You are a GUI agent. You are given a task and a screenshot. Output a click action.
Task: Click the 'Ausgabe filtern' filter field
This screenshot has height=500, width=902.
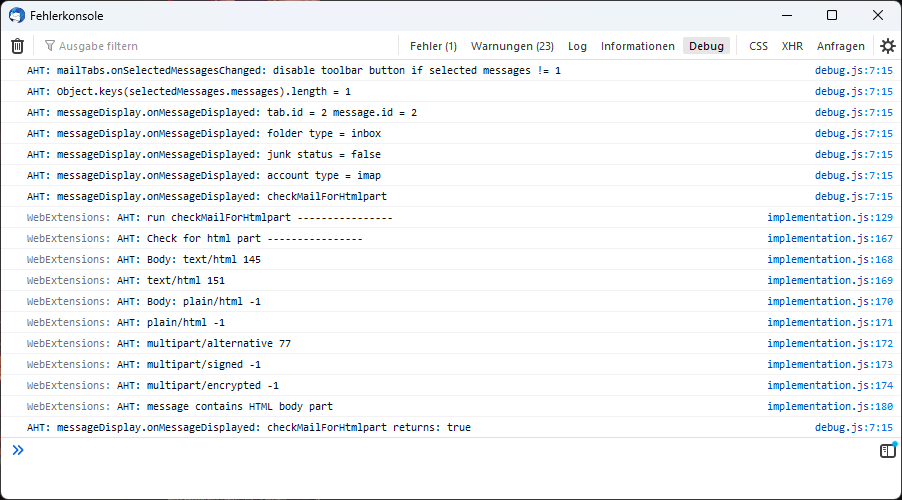(220, 46)
